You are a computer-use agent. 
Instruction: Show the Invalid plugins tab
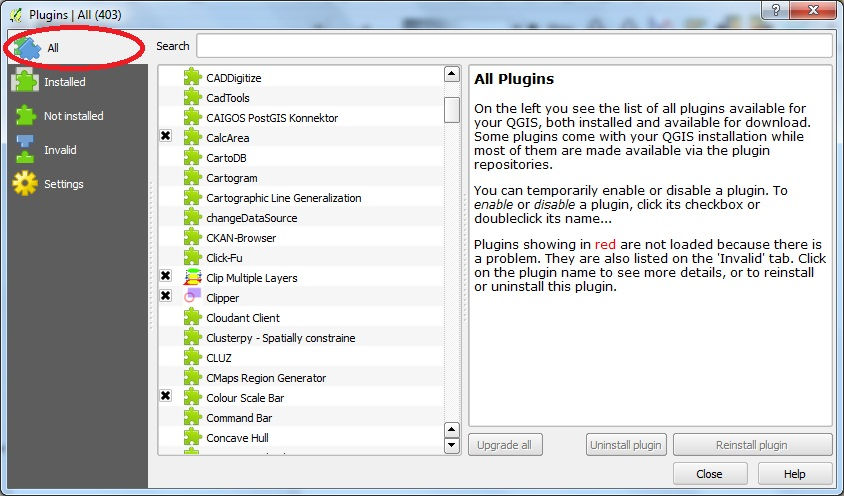click(77, 150)
